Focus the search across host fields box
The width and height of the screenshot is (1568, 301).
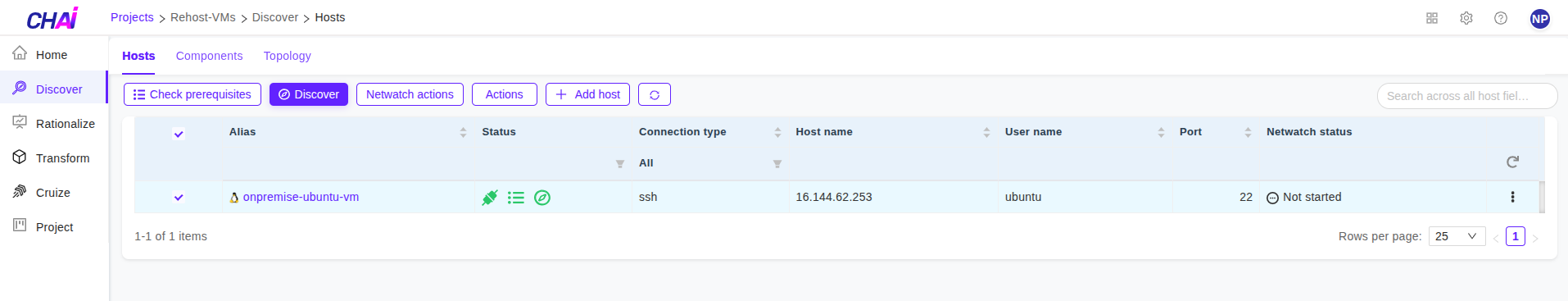pos(1467,96)
